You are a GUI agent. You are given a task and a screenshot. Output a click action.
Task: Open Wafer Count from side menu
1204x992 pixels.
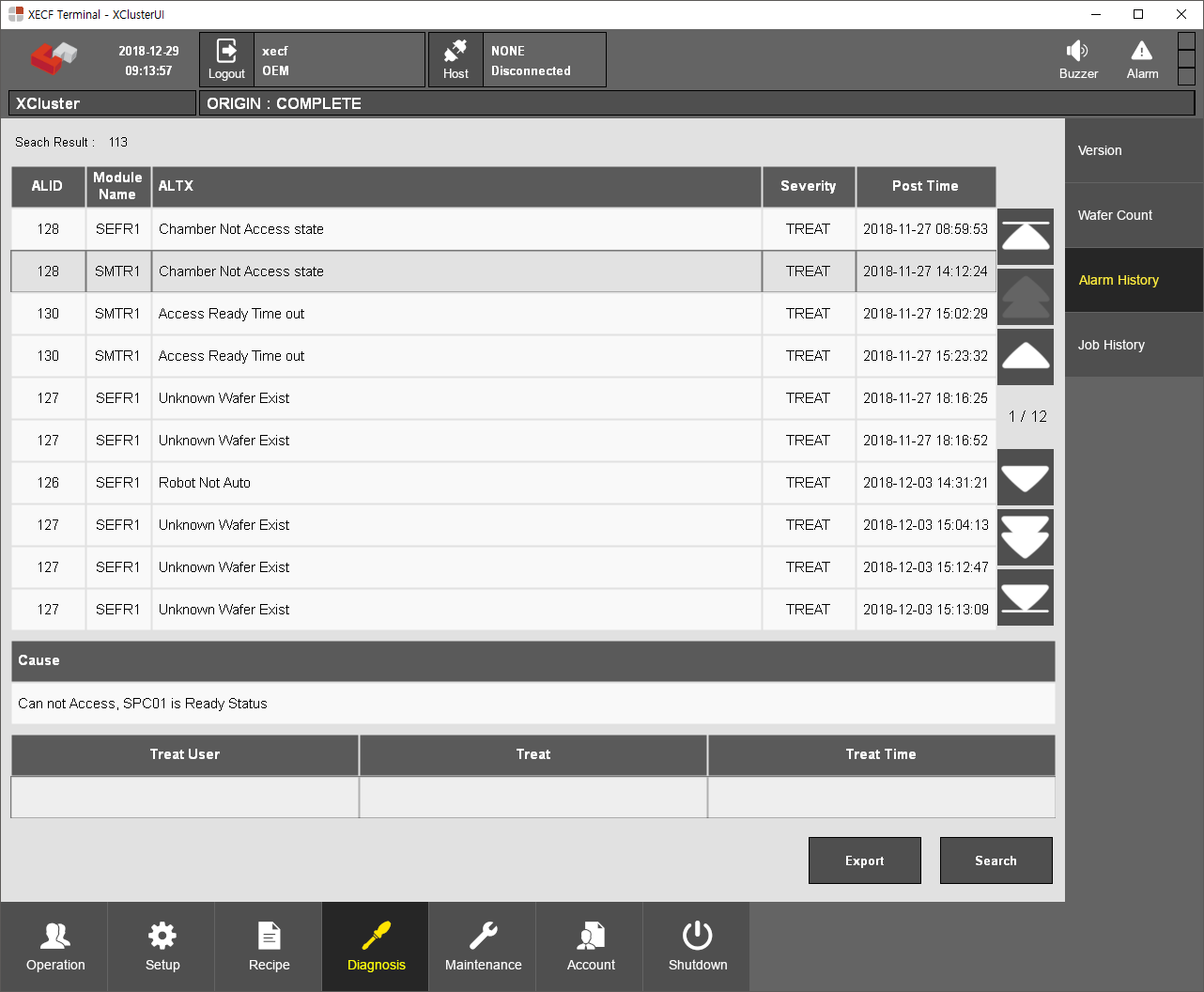[1134, 215]
